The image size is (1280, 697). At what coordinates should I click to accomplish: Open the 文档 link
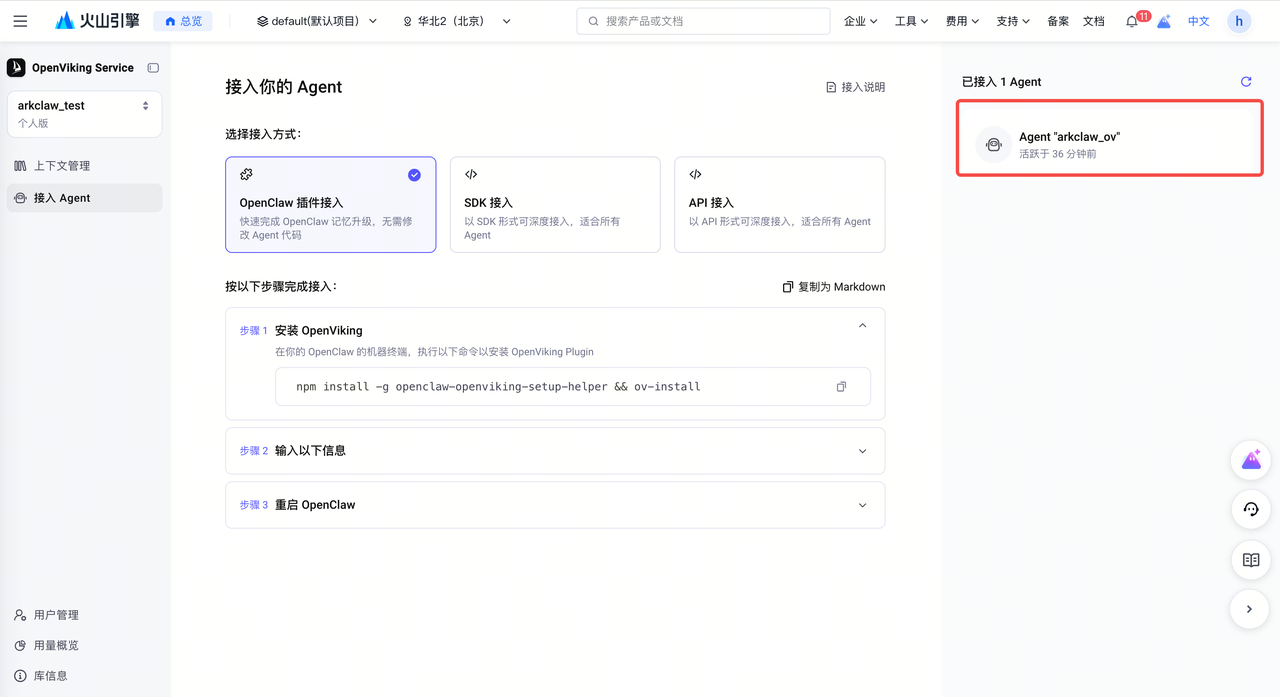(1094, 21)
